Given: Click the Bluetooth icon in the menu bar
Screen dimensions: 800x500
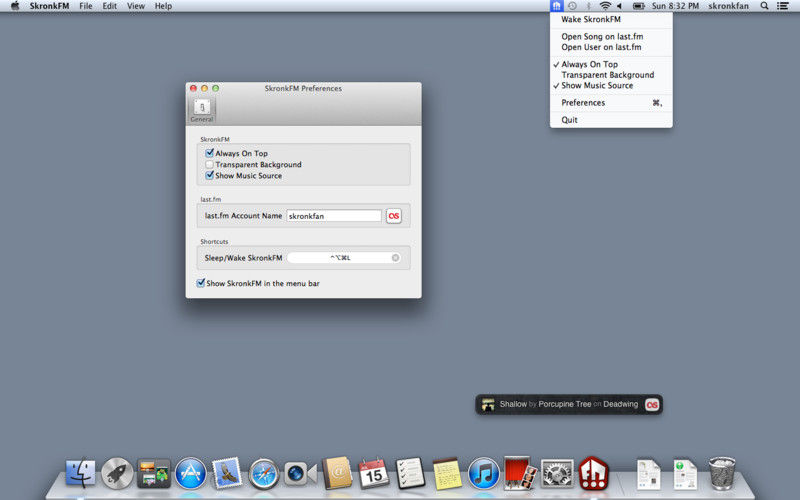Looking at the screenshot, I should coord(588,6).
